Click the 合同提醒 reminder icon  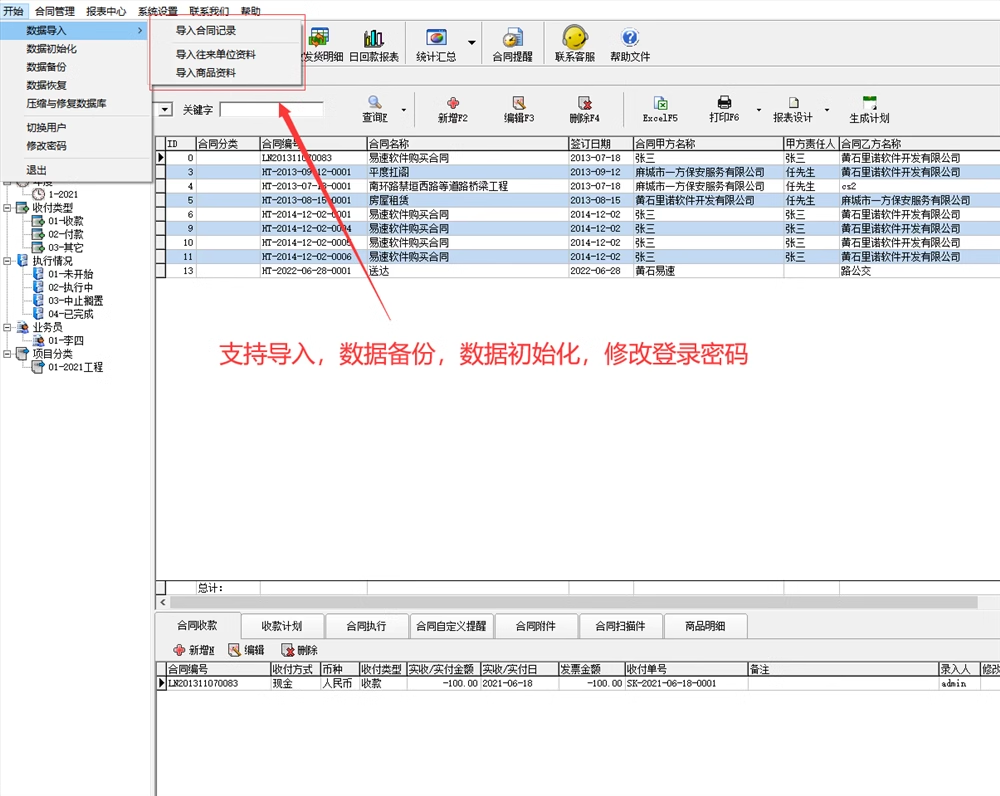click(x=512, y=44)
